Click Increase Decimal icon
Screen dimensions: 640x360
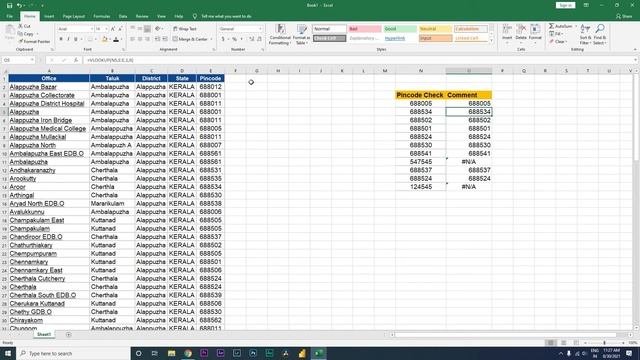[x=251, y=39]
